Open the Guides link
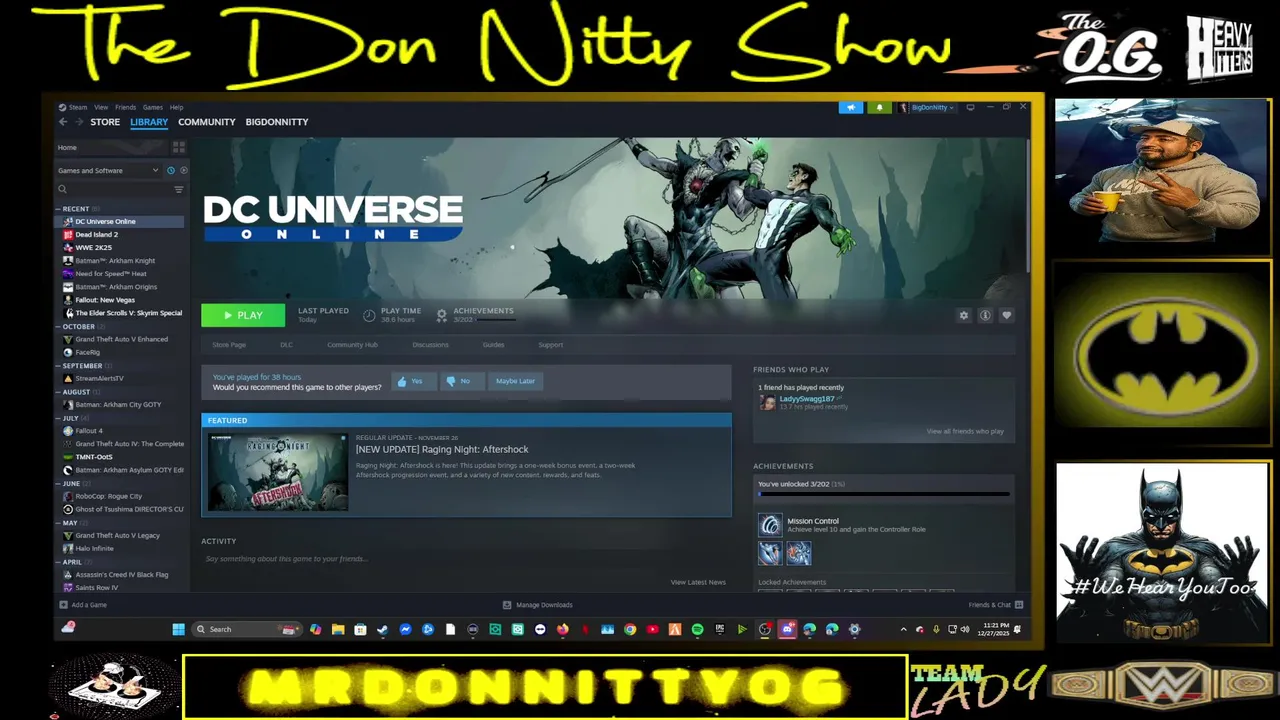The height and width of the screenshot is (720, 1280). coord(493,345)
